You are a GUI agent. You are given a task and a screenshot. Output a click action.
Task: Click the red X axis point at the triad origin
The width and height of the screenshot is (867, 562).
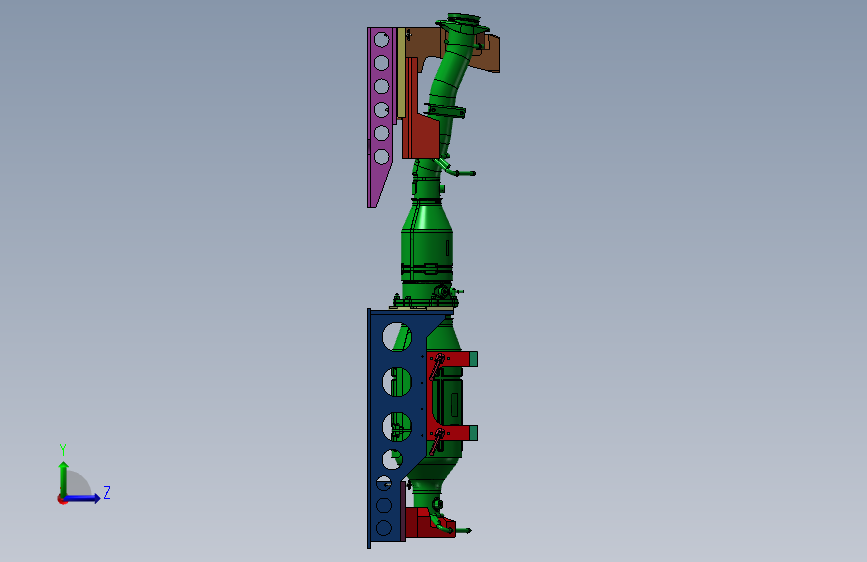point(62,499)
